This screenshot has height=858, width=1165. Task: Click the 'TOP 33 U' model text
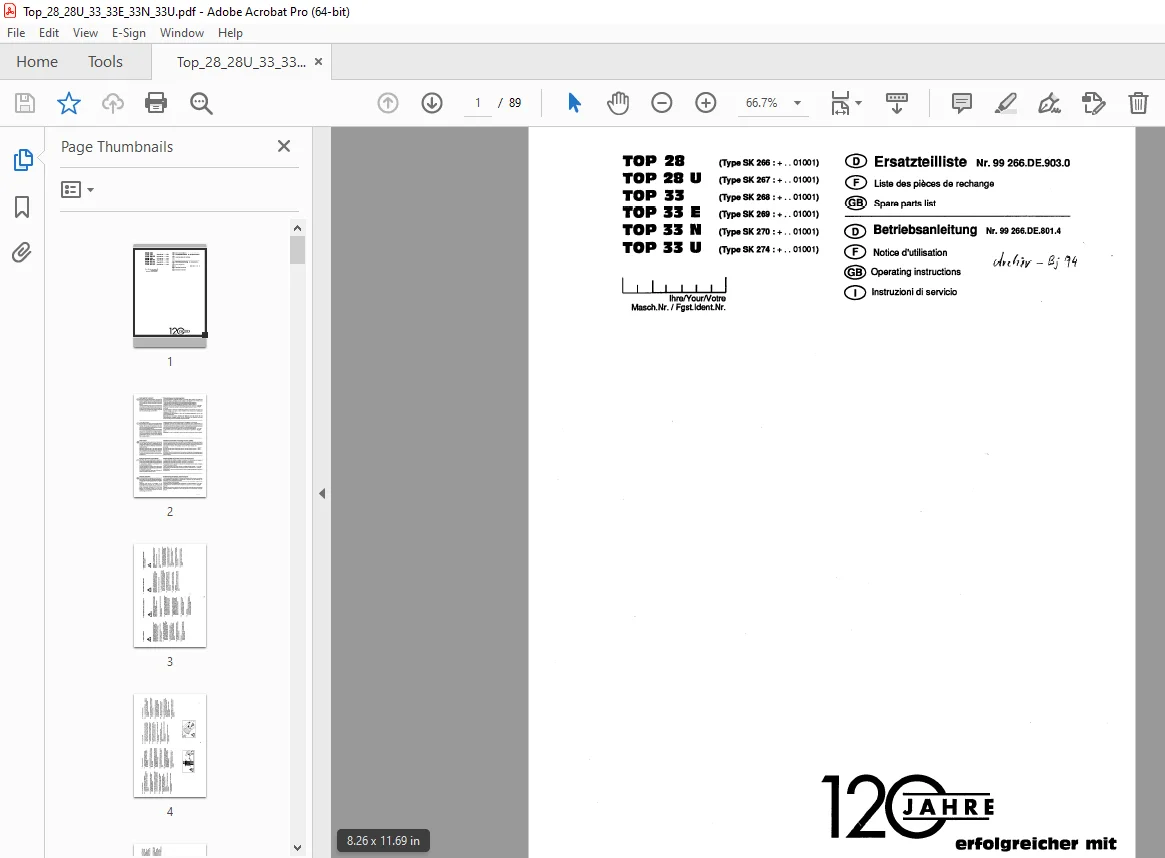point(661,247)
